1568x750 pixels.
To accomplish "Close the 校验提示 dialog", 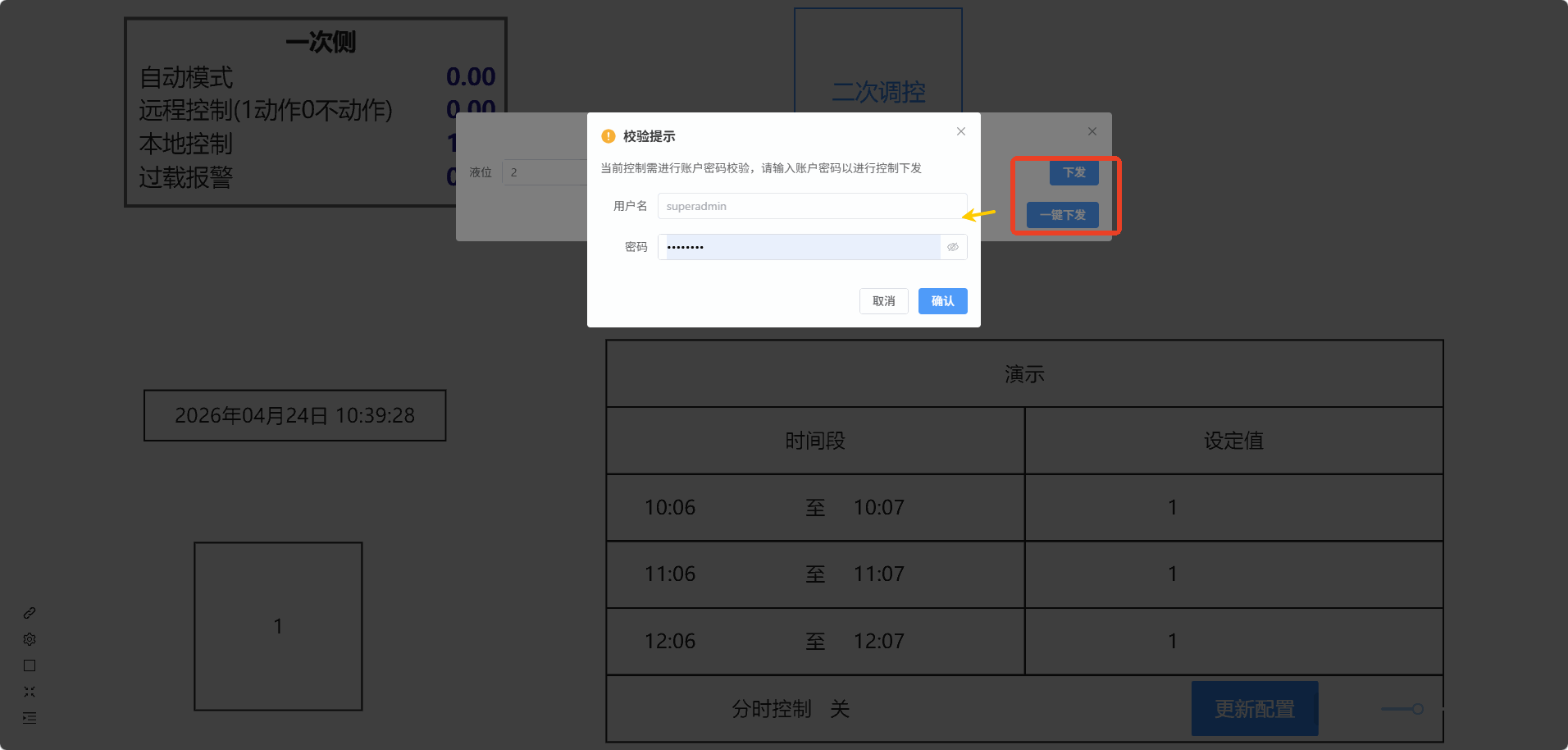I will click(961, 131).
